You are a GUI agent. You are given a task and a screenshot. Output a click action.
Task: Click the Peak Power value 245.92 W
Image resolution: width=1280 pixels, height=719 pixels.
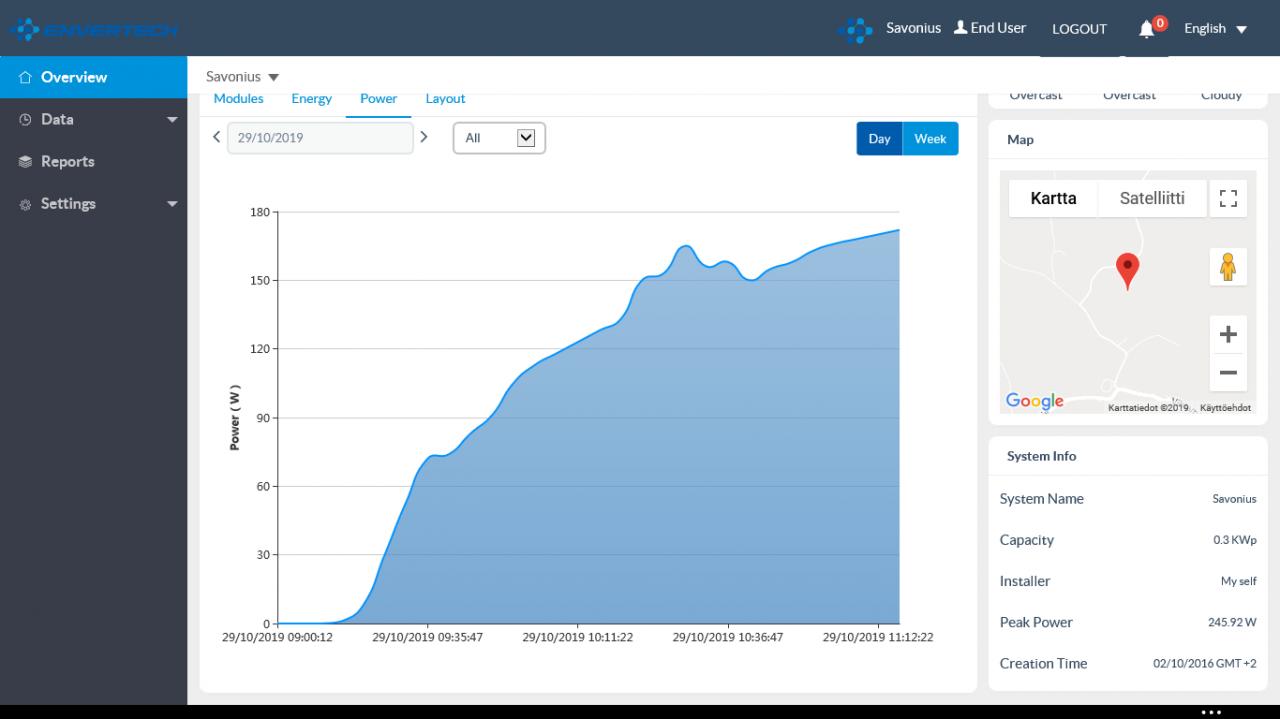1232,622
